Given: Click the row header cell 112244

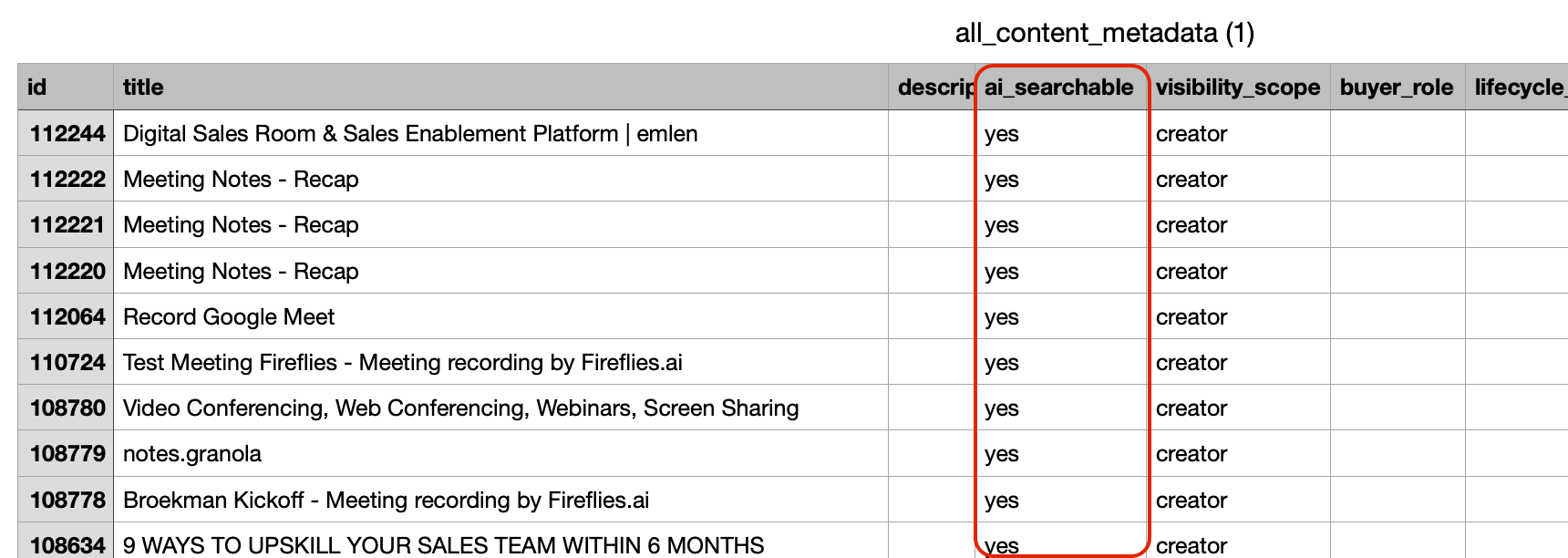Looking at the screenshot, I should [67, 134].
